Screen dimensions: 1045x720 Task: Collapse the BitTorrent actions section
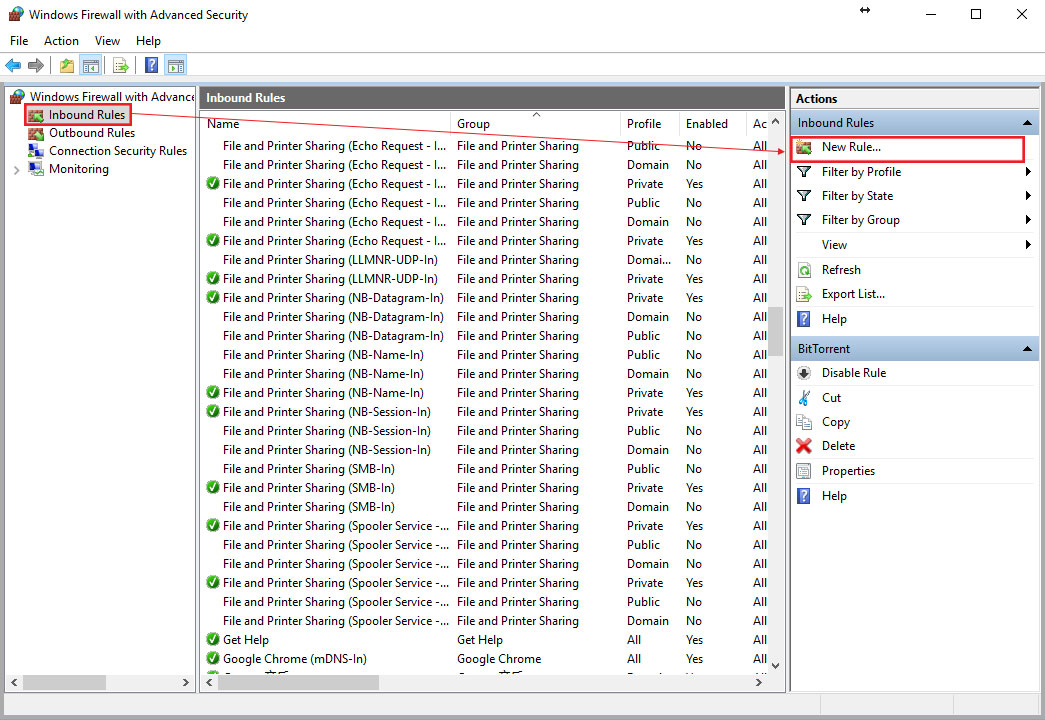click(x=1027, y=349)
